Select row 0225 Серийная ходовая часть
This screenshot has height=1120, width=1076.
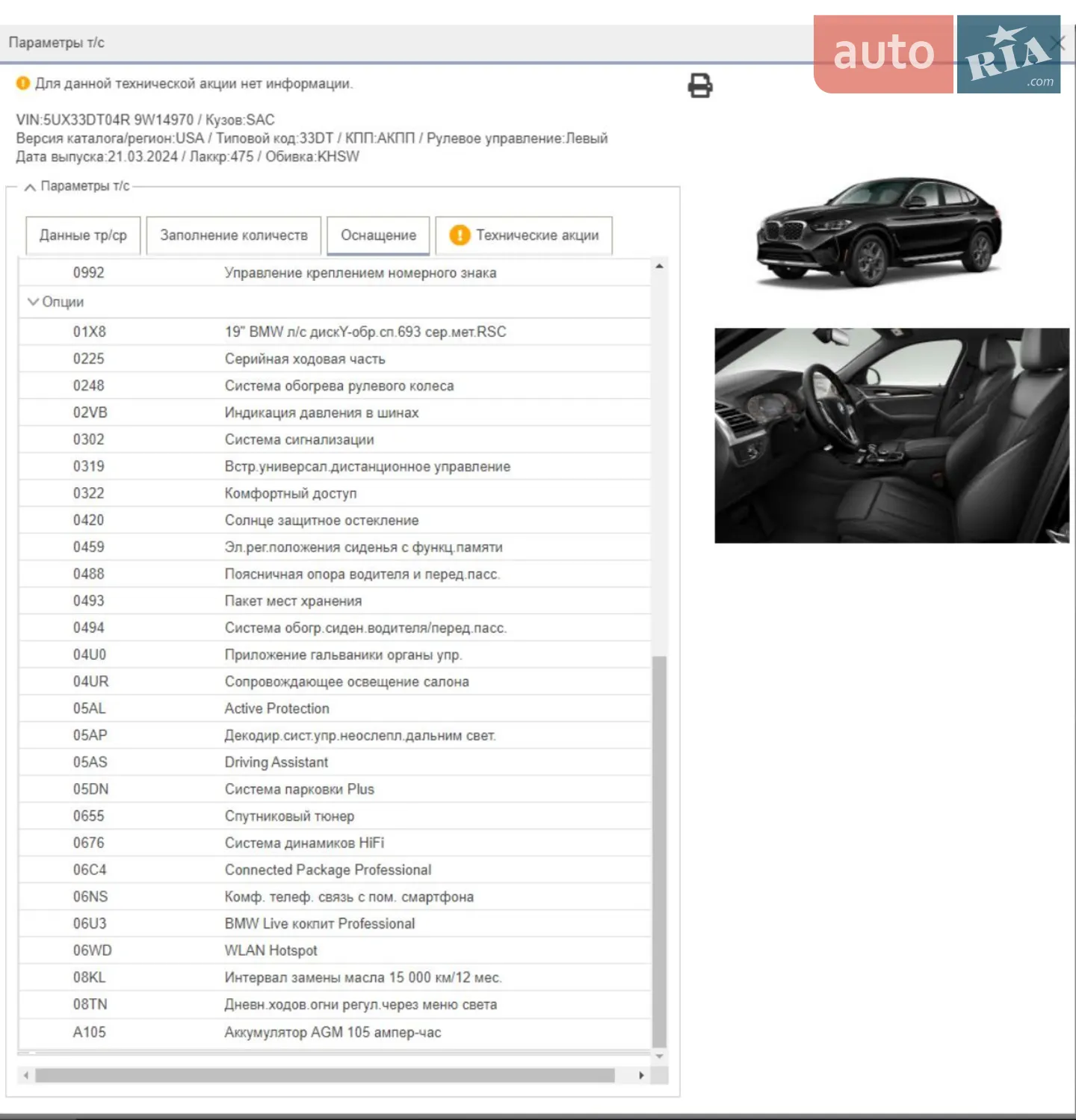pos(335,359)
